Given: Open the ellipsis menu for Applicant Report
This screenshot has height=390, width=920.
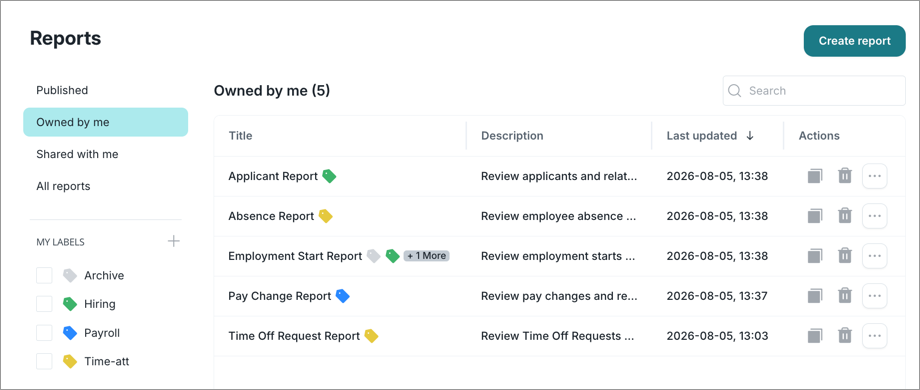Looking at the screenshot, I should [x=874, y=176].
